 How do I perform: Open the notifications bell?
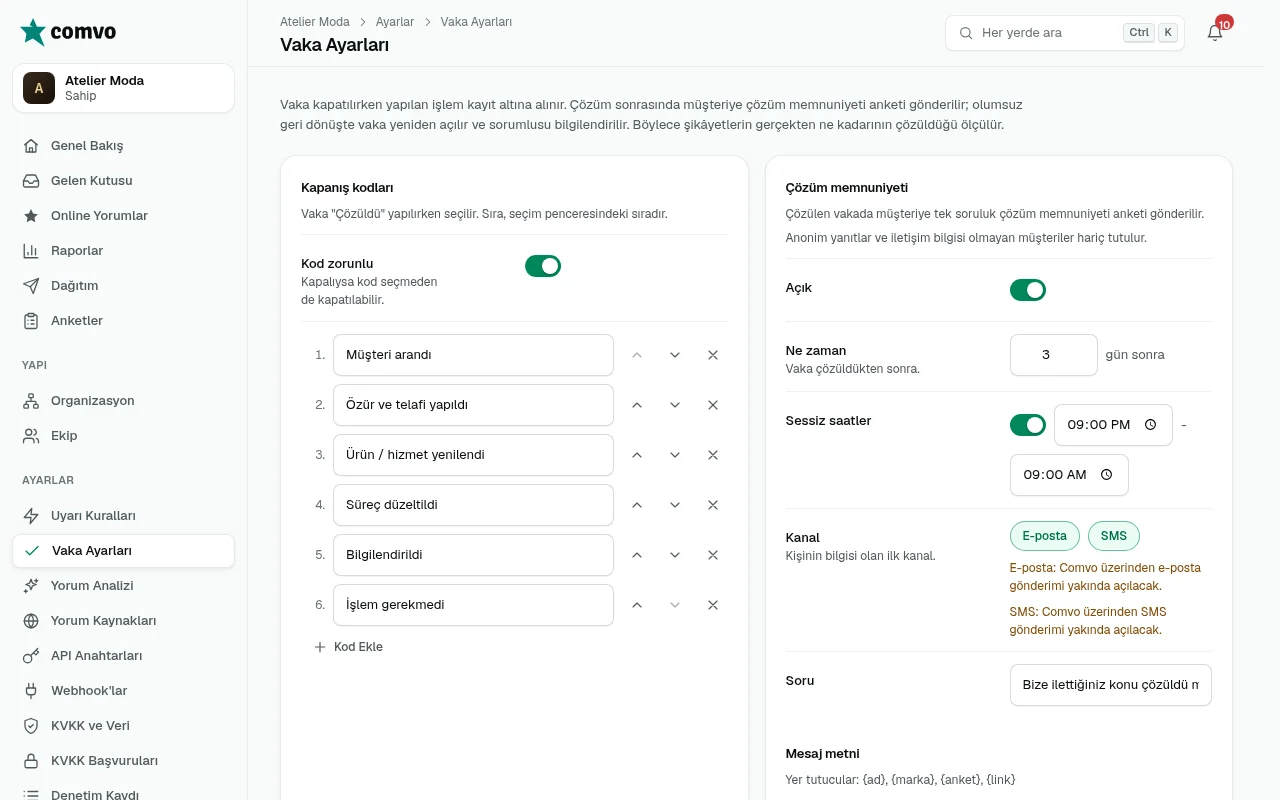coord(1215,33)
